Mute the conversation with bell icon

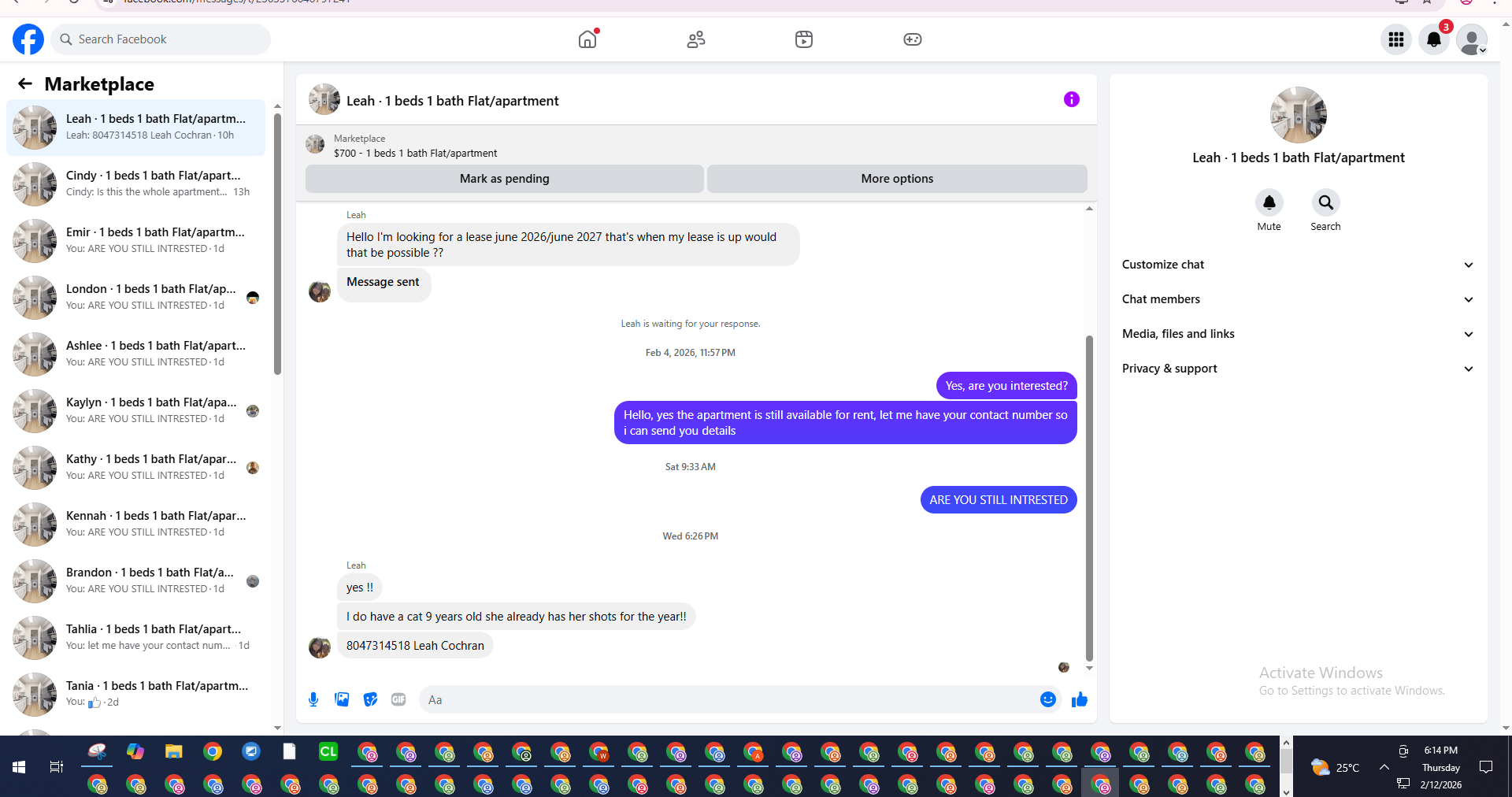1269,202
